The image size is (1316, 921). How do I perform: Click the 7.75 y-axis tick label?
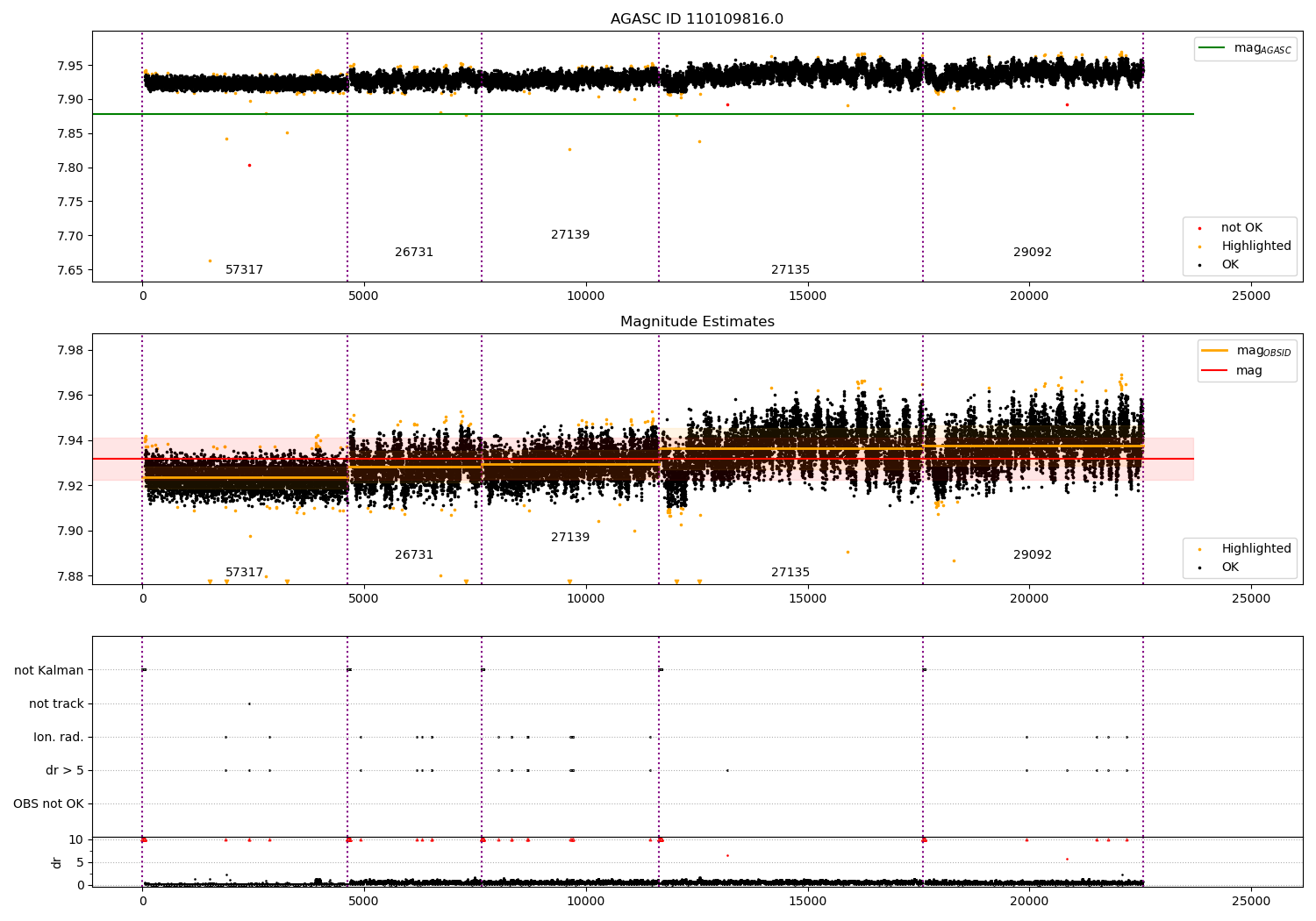coord(70,202)
